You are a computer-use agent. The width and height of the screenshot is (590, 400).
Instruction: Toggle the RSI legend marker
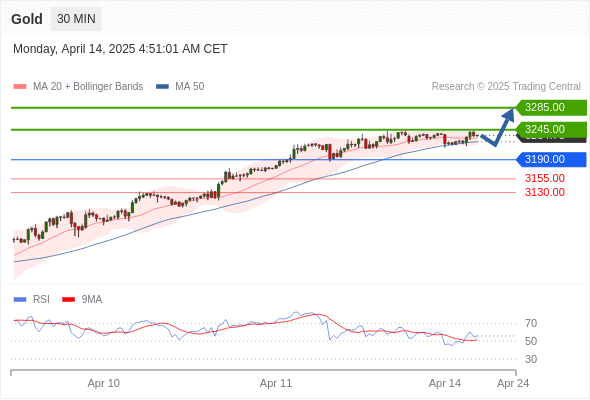(x=20, y=300)
